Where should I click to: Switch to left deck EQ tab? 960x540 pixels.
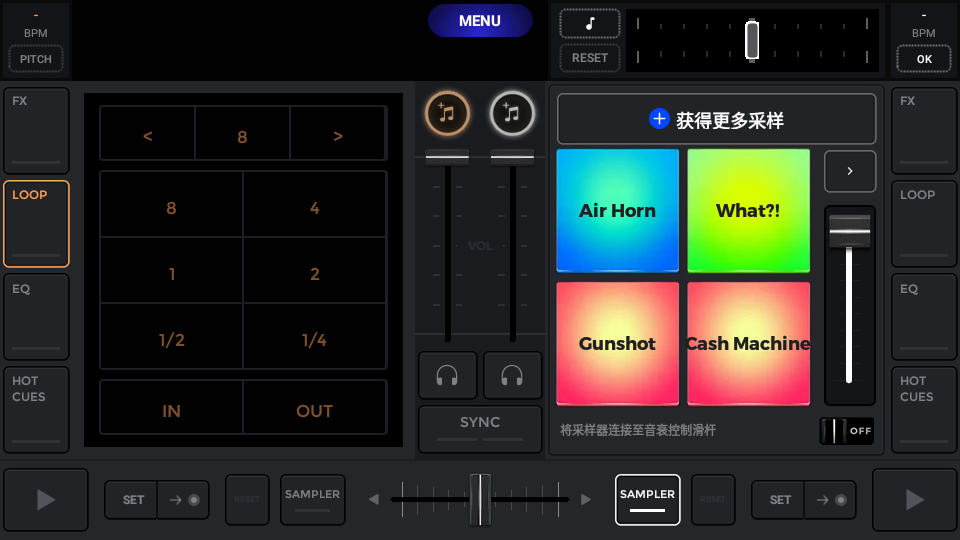click(36, 316)
